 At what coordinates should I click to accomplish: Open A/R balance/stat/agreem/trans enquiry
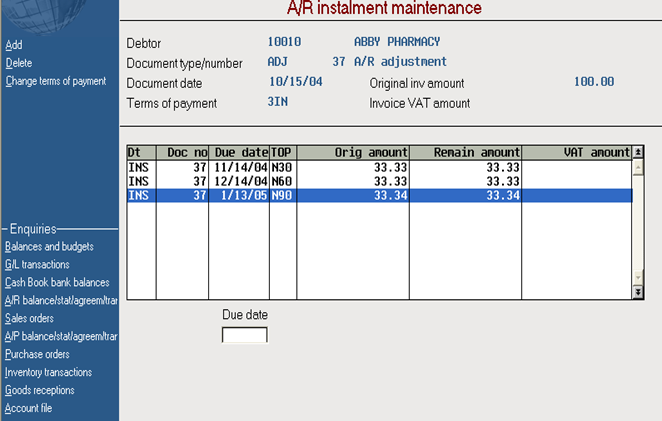pyautogui.click(x=61, y=300)
